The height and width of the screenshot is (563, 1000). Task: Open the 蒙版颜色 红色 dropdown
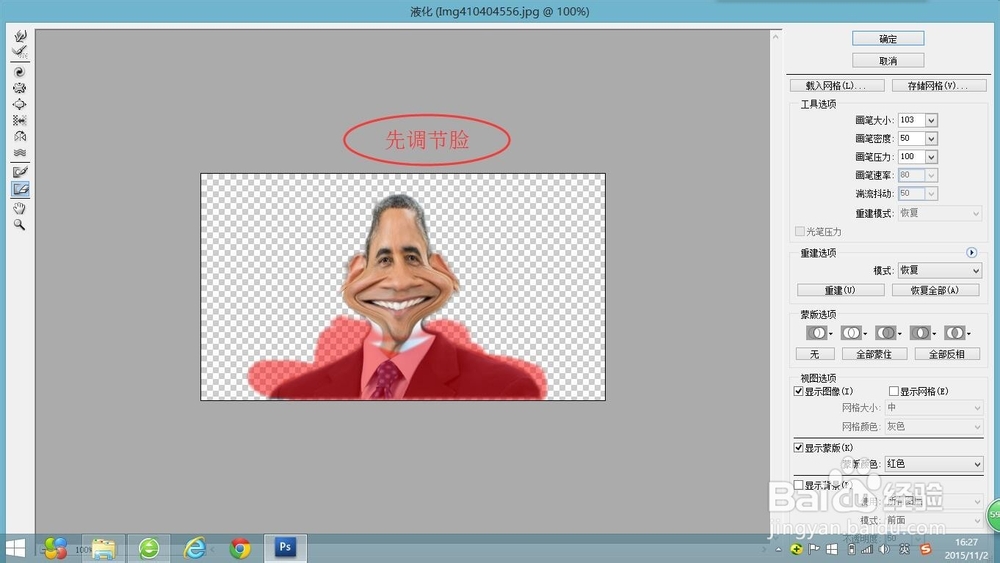[x=934, y=464]
